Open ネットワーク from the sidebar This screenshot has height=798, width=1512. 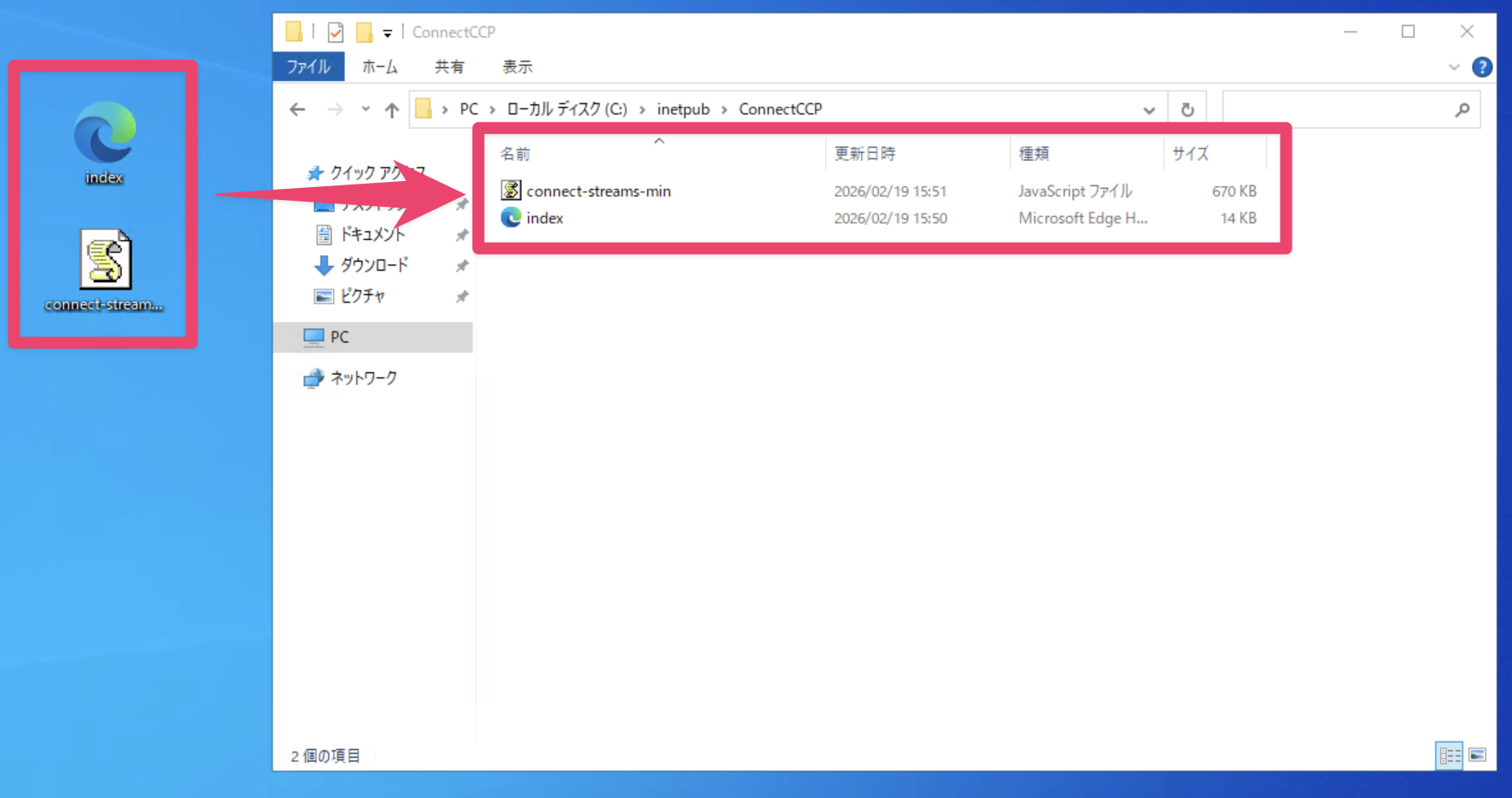pos(363,377)
